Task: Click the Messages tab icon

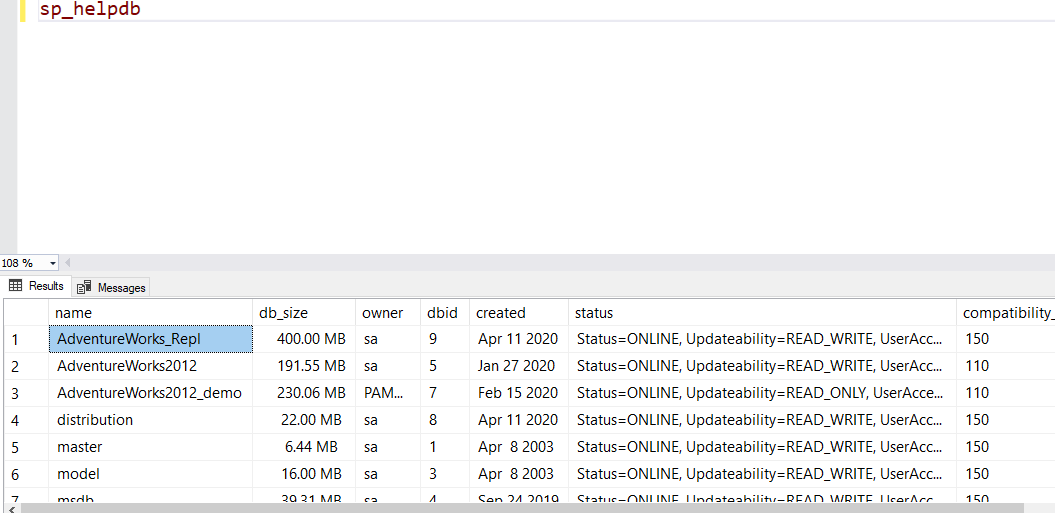Action: 84,287
